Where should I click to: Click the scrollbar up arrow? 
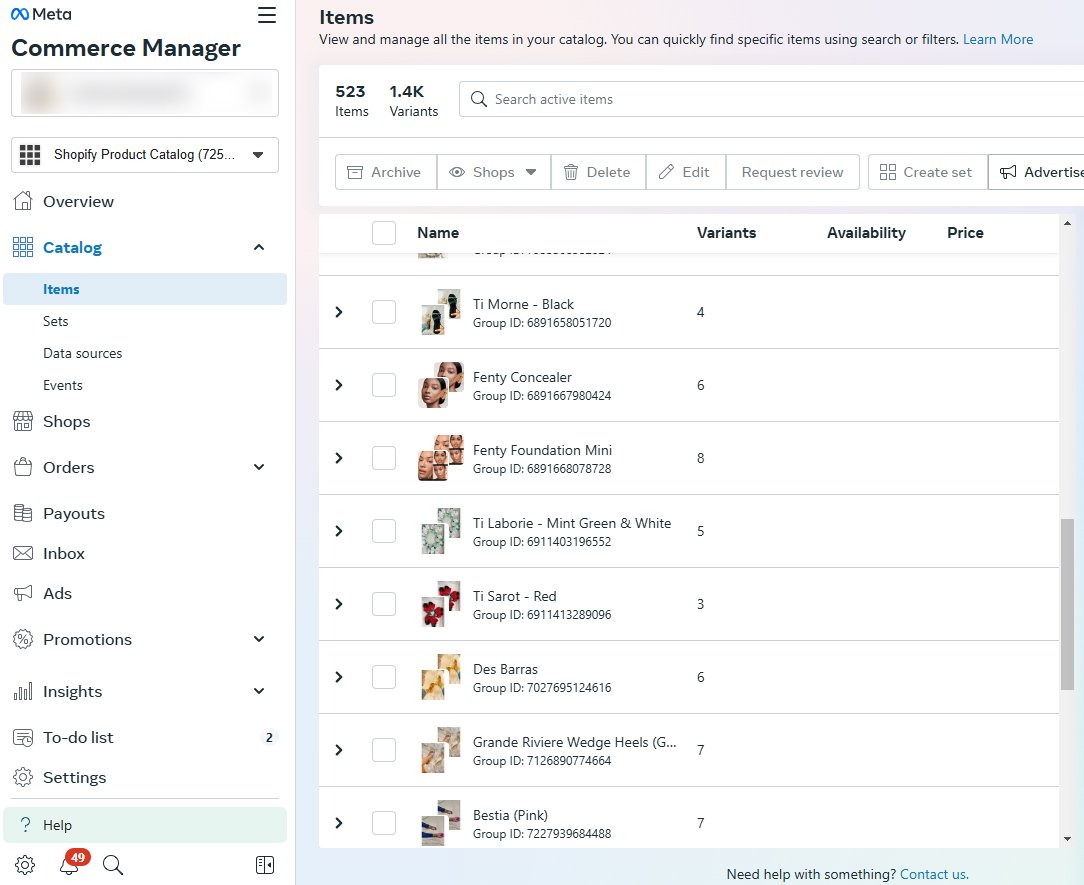click(1067, 223)
